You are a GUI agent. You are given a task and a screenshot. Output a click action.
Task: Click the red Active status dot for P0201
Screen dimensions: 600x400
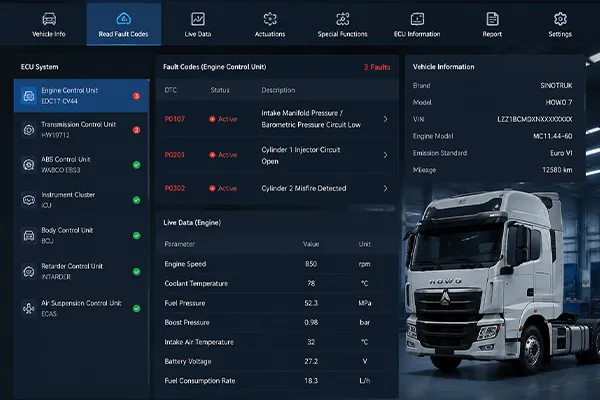tap(212, 155)
